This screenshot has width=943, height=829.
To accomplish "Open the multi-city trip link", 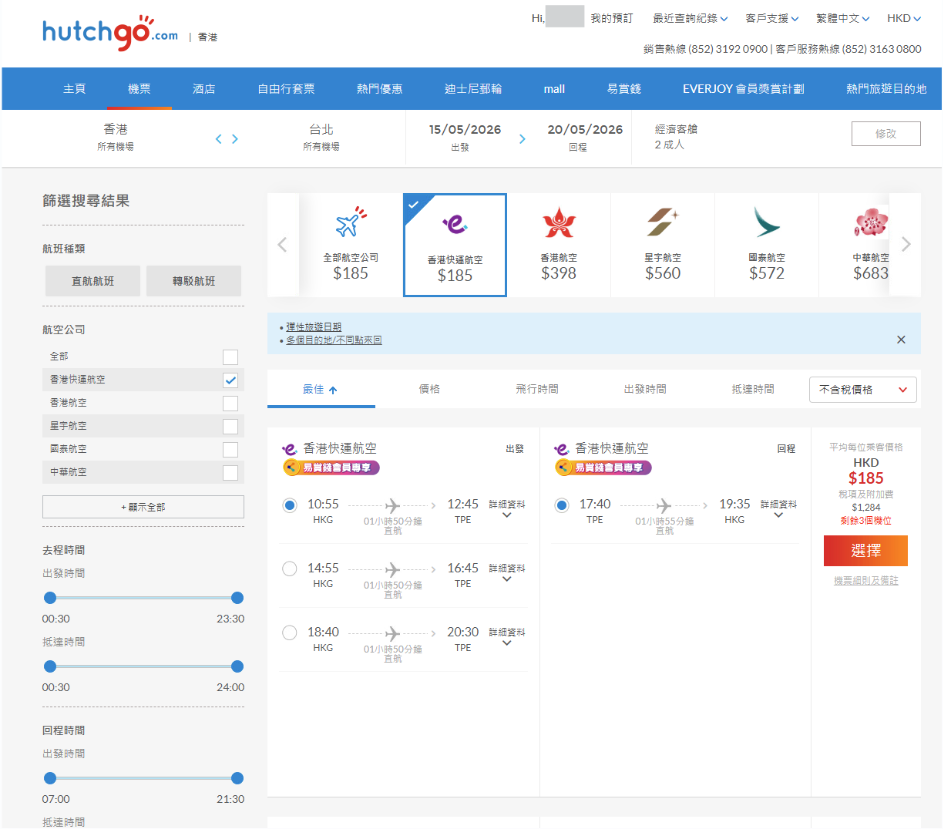I will (334, 340).
